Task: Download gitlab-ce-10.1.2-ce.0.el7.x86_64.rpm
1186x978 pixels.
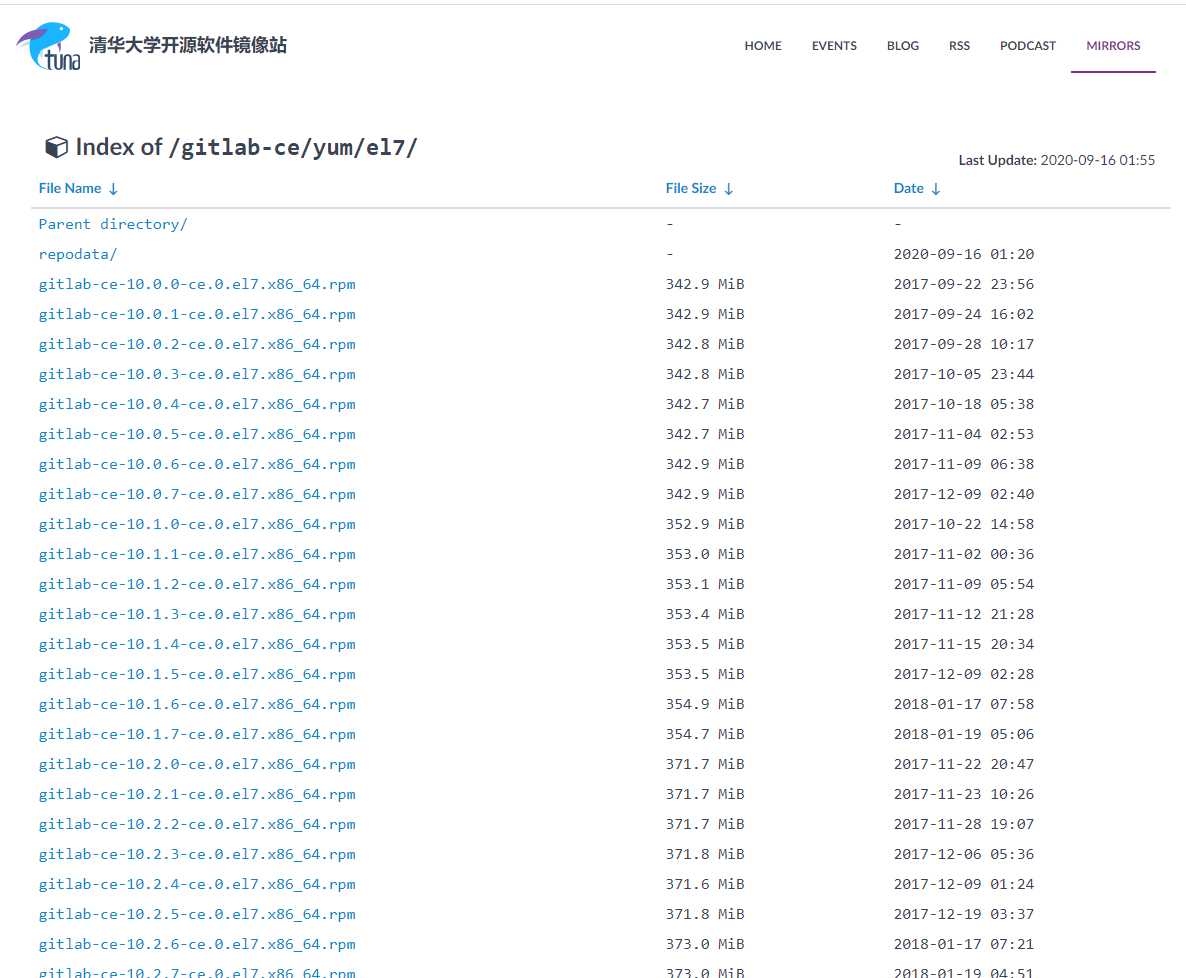Action: pos(197,584)
